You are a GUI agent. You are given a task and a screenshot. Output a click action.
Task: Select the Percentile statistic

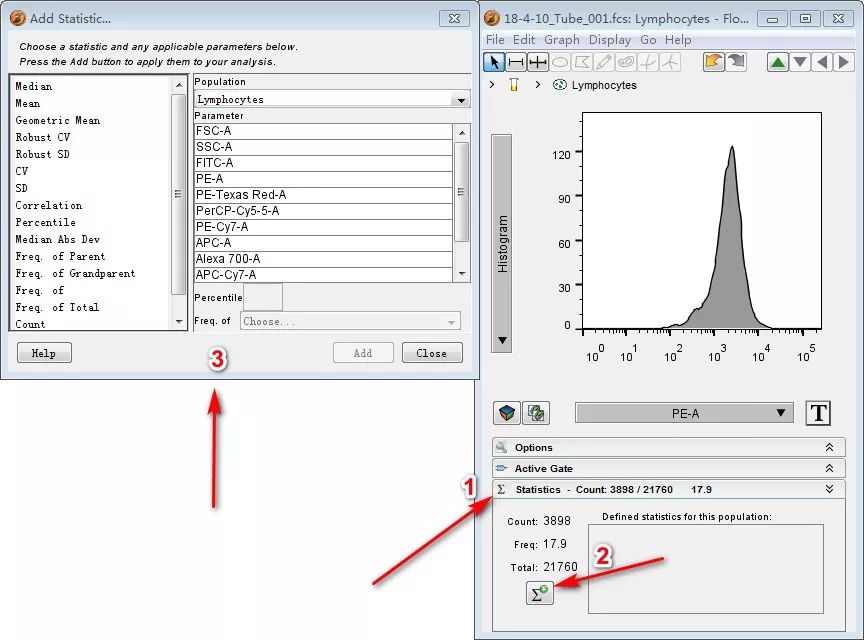(x=46, y=222)
